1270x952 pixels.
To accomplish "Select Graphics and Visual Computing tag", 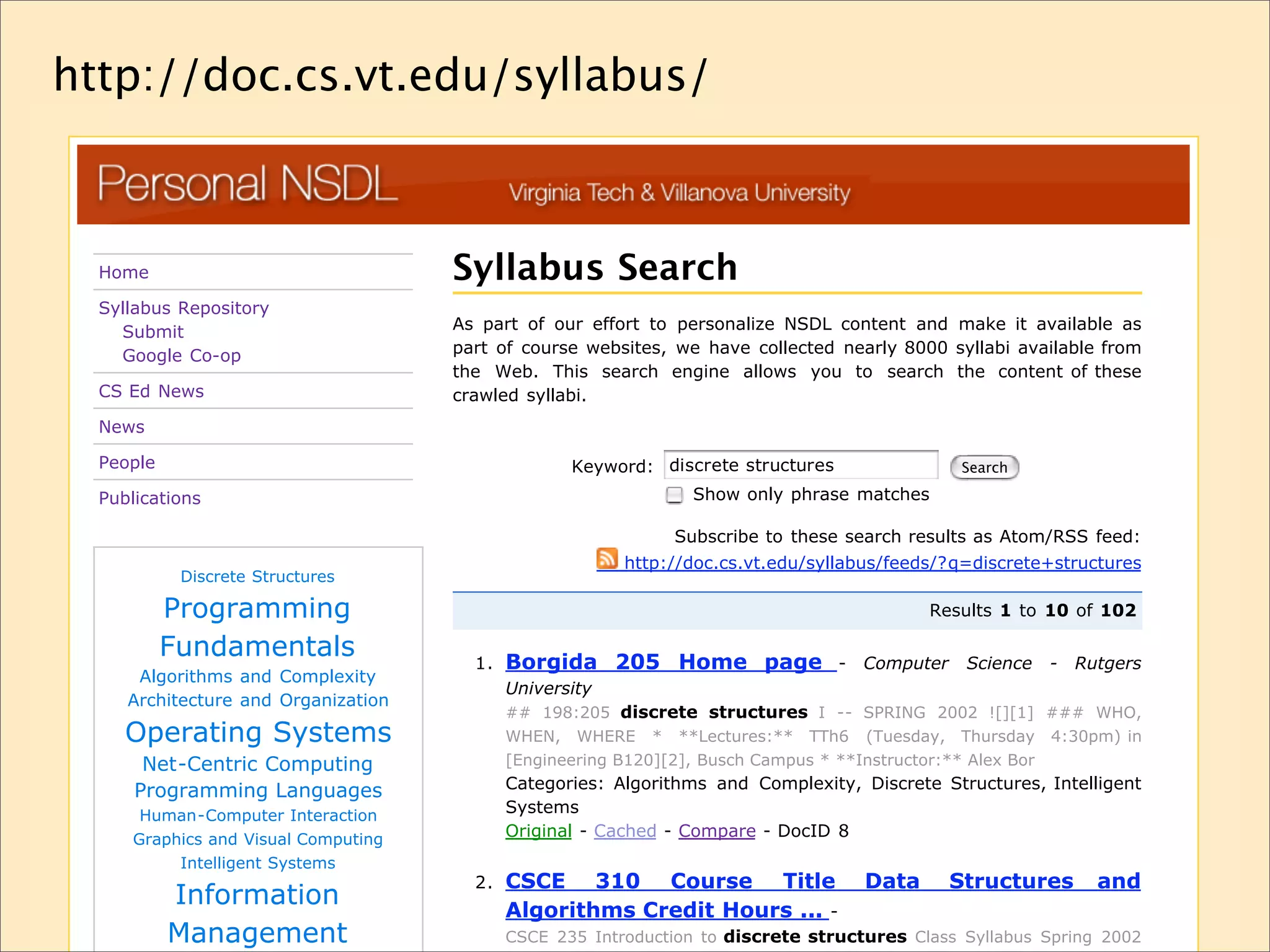I will (258, 839).
